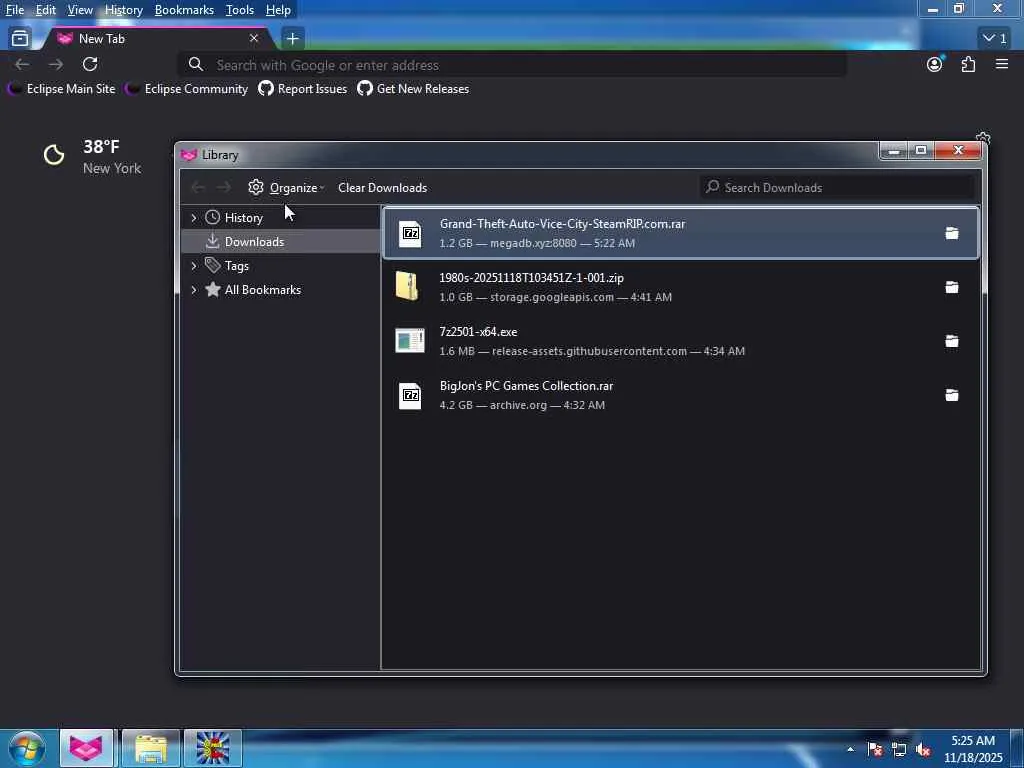Expand the All Bookmarks tree node
Image resolution: width=1024 pixels, height=768 pixels.
tap(193, 290)
